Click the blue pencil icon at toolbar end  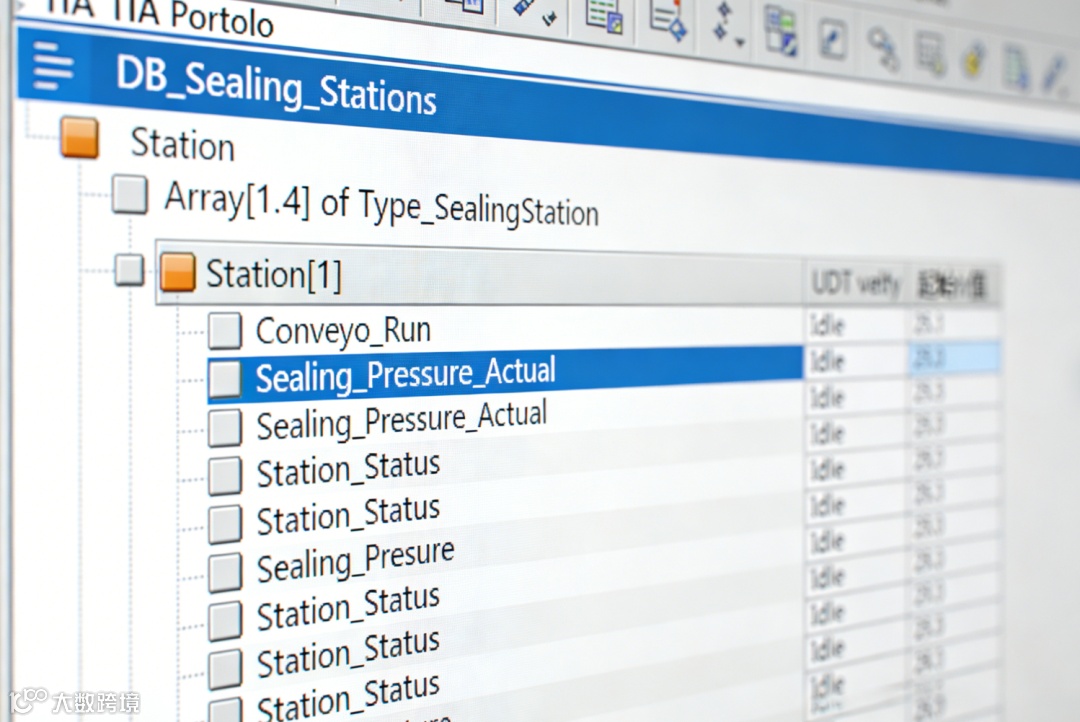[x=1055, y=72]
